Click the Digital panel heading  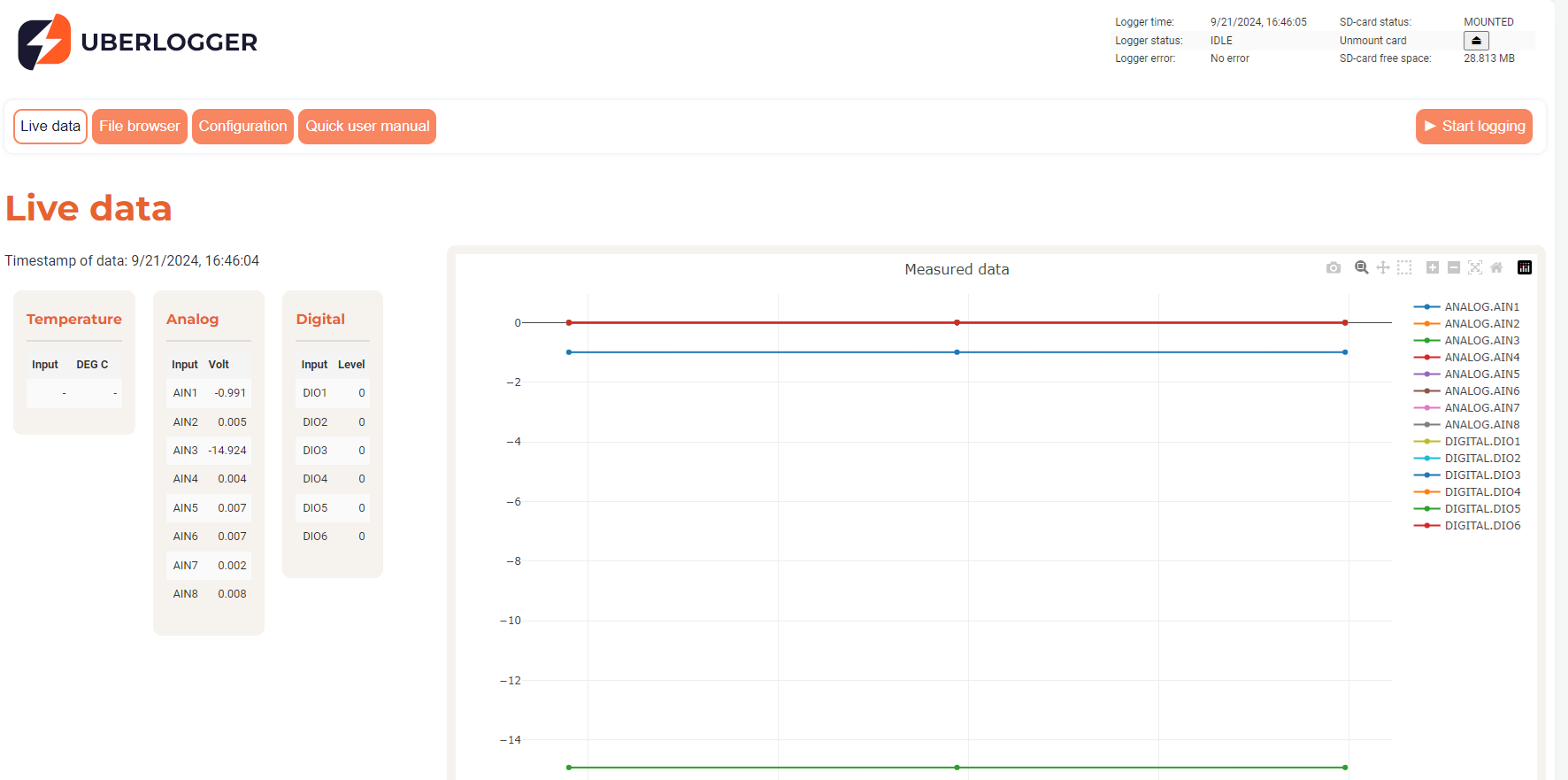(320, 320)
